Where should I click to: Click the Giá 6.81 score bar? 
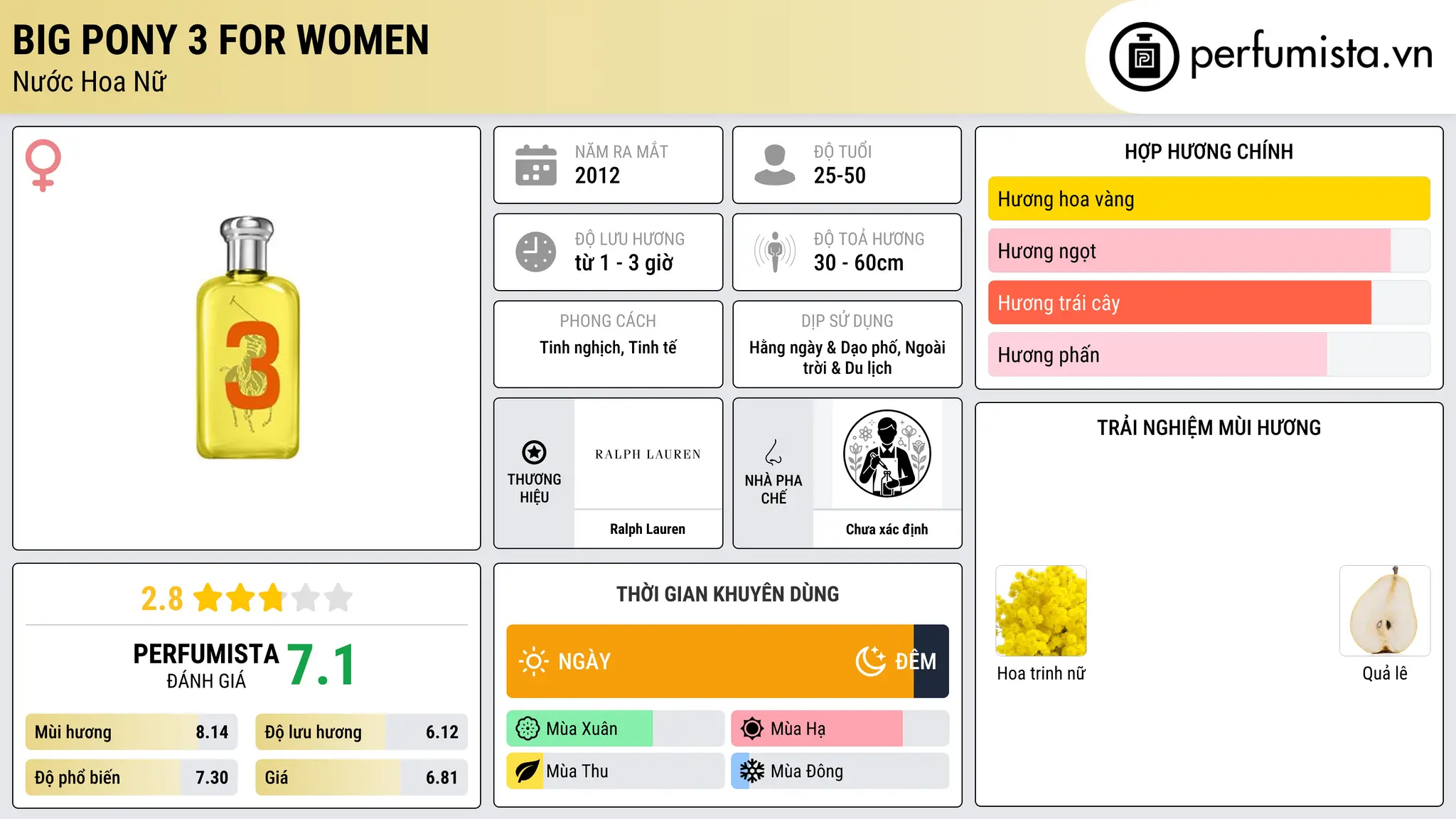pos(362,778)
